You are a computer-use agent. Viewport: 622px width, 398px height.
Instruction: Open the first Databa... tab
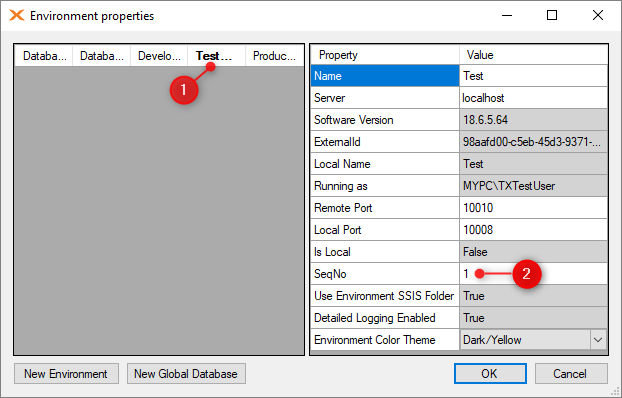(44, 56)
